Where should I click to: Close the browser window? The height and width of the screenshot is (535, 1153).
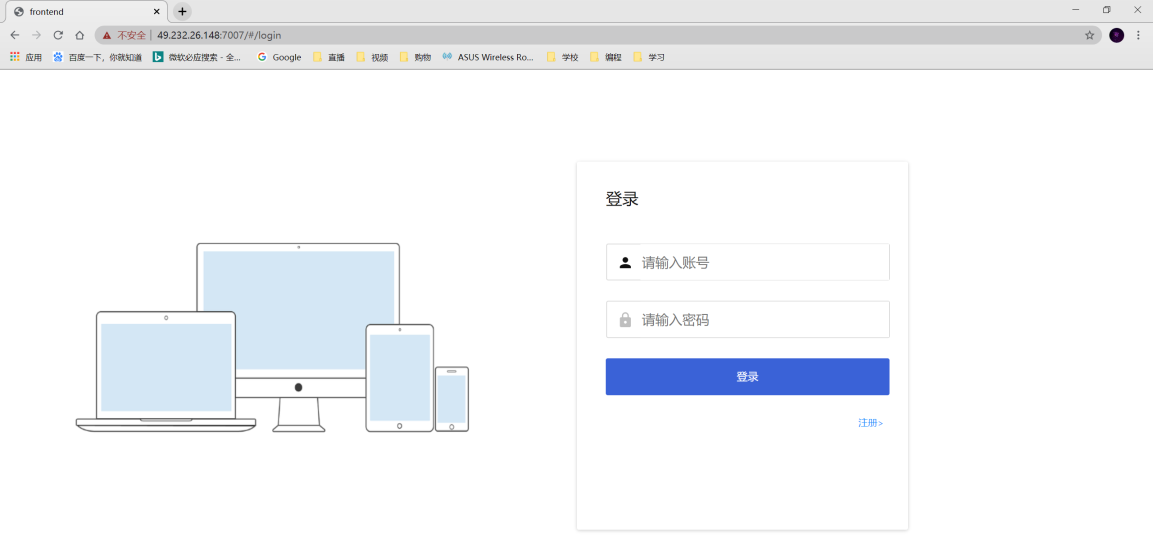[1137, 10]
